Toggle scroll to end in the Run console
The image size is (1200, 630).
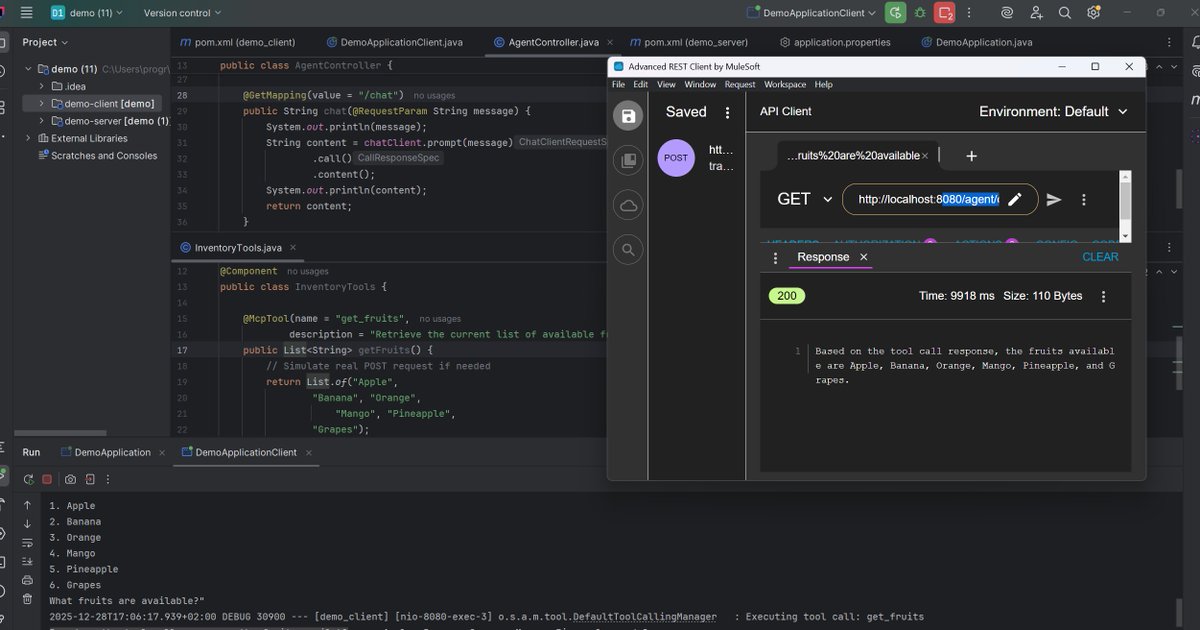(x=27, y=561)
